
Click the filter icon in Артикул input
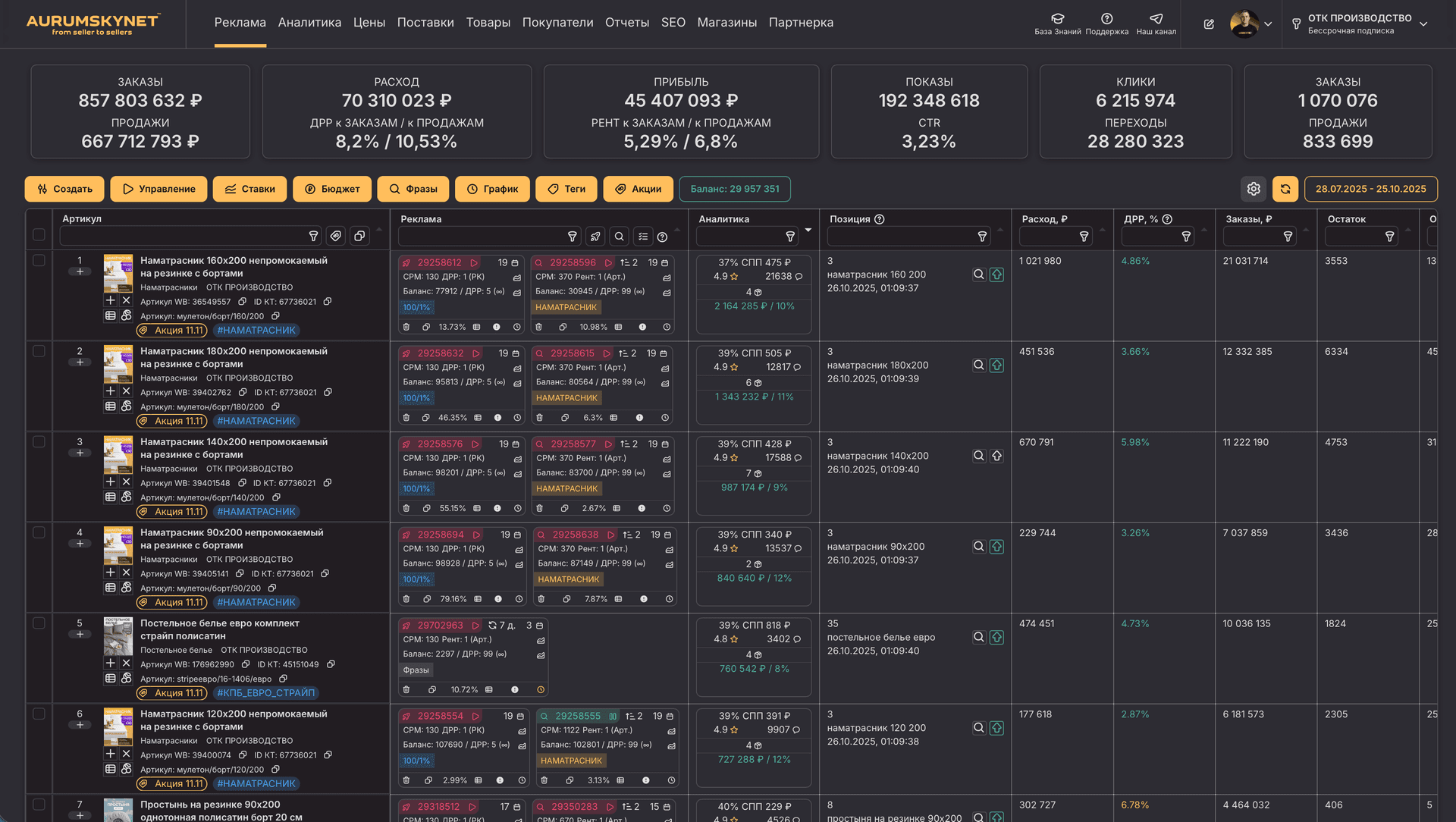click(x=313, y=237)
